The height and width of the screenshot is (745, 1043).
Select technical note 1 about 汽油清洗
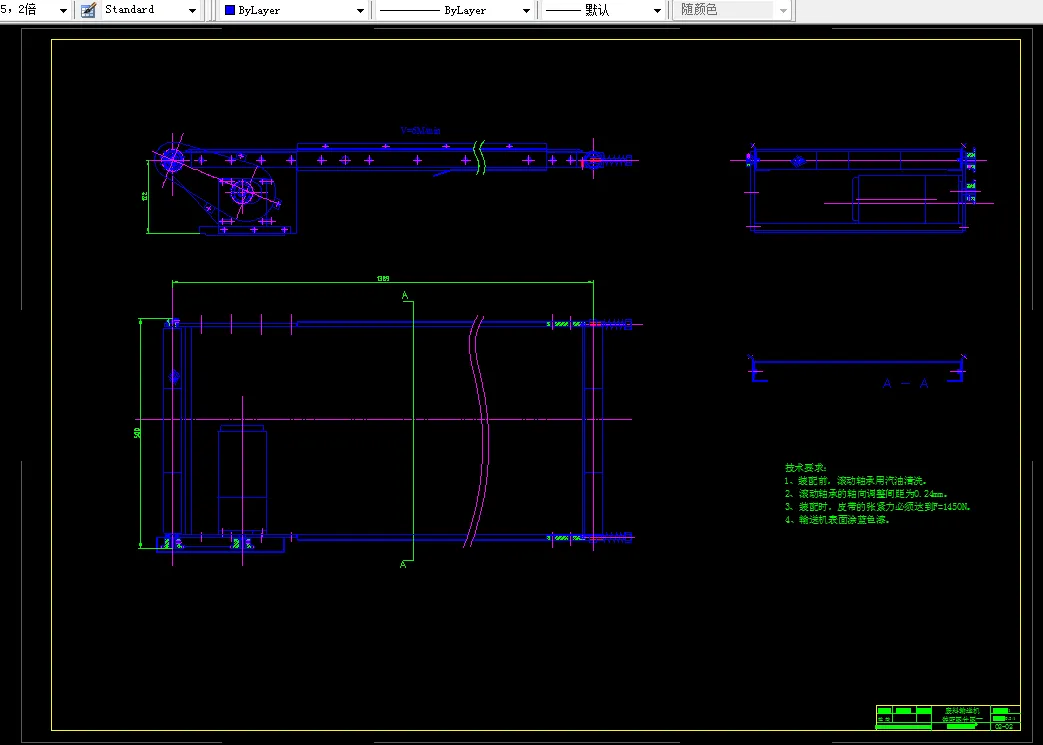pyautogui.click(x=855, y=481)
